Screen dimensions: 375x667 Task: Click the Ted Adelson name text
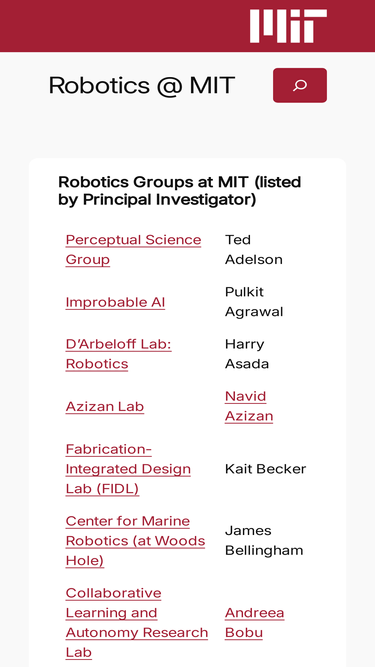point(253,249)
